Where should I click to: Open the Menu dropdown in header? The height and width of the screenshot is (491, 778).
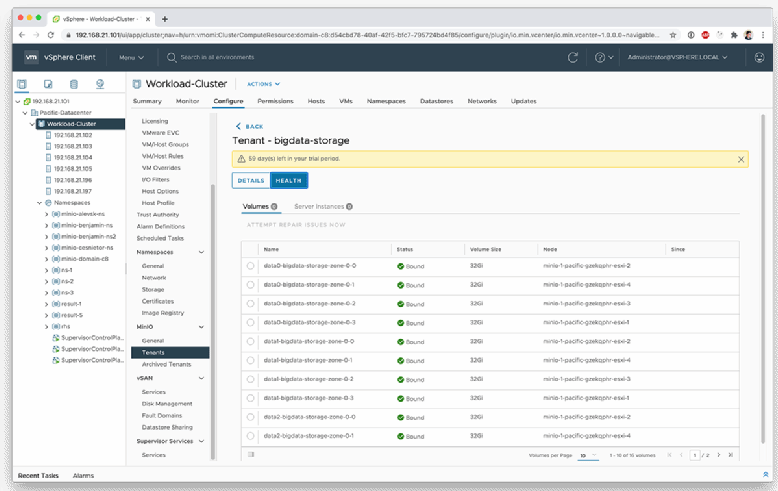point(131,58)
